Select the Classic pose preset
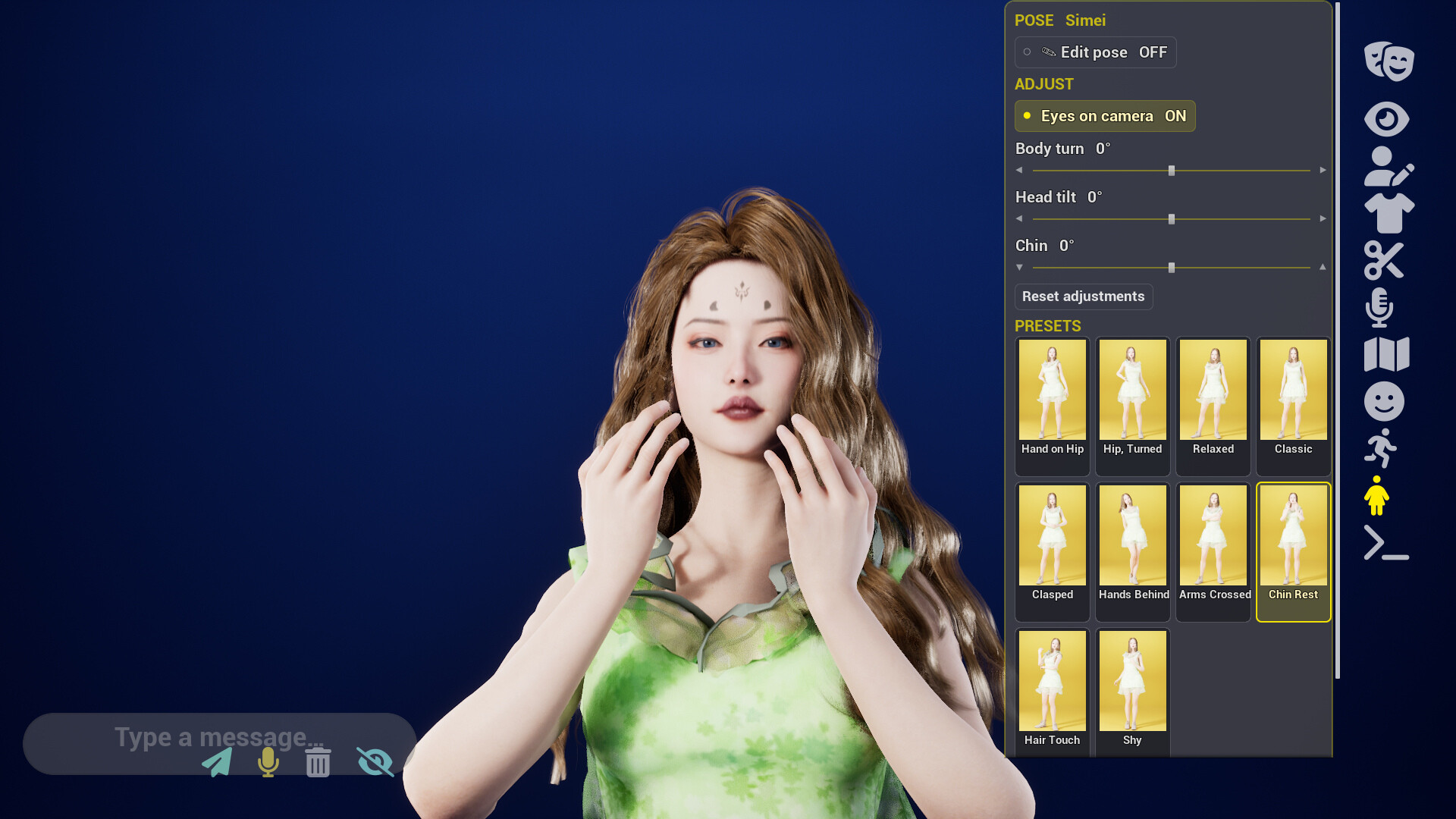Screen dimensions: 1456x819 (1294, 406)
